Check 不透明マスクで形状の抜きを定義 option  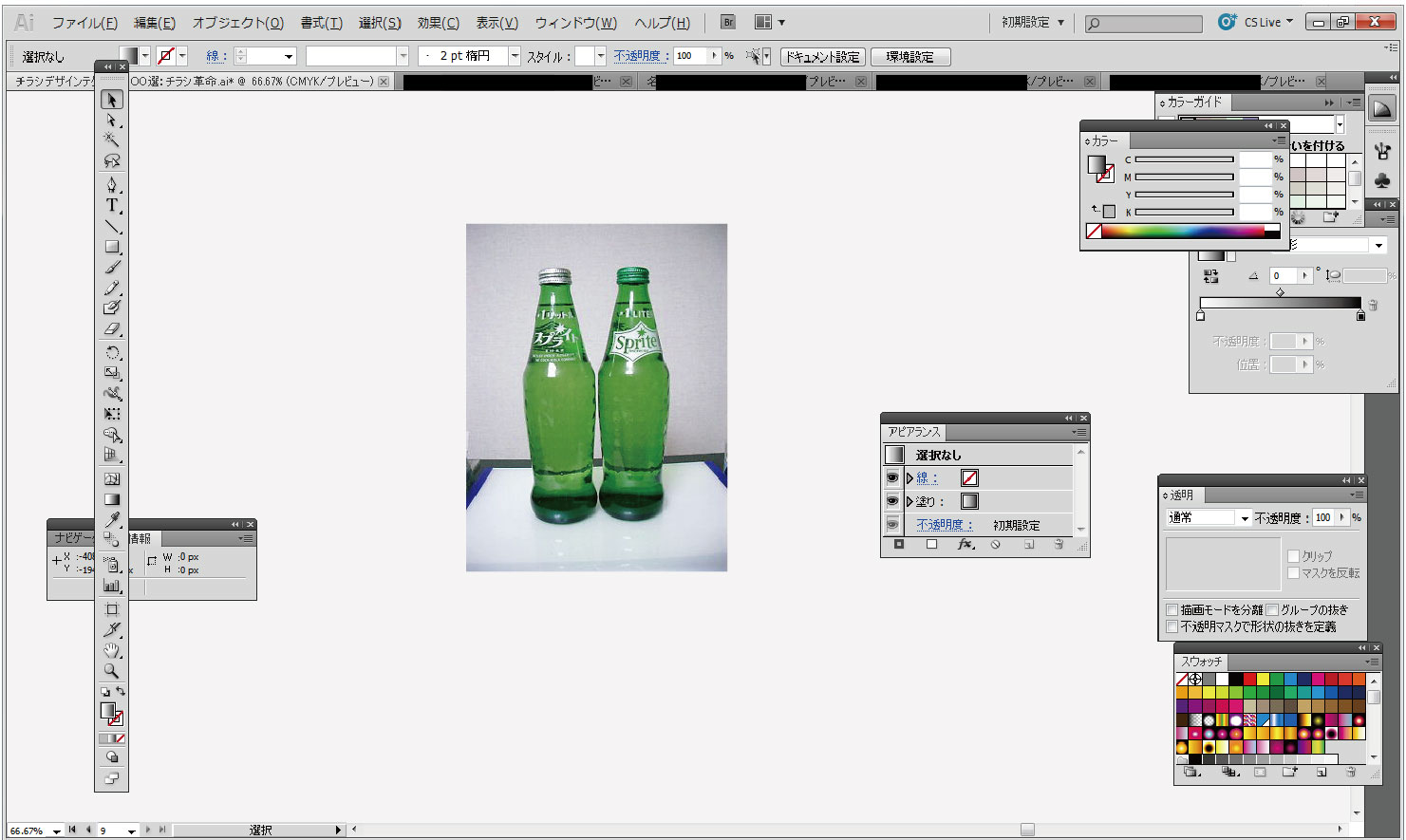[1172, 627]
